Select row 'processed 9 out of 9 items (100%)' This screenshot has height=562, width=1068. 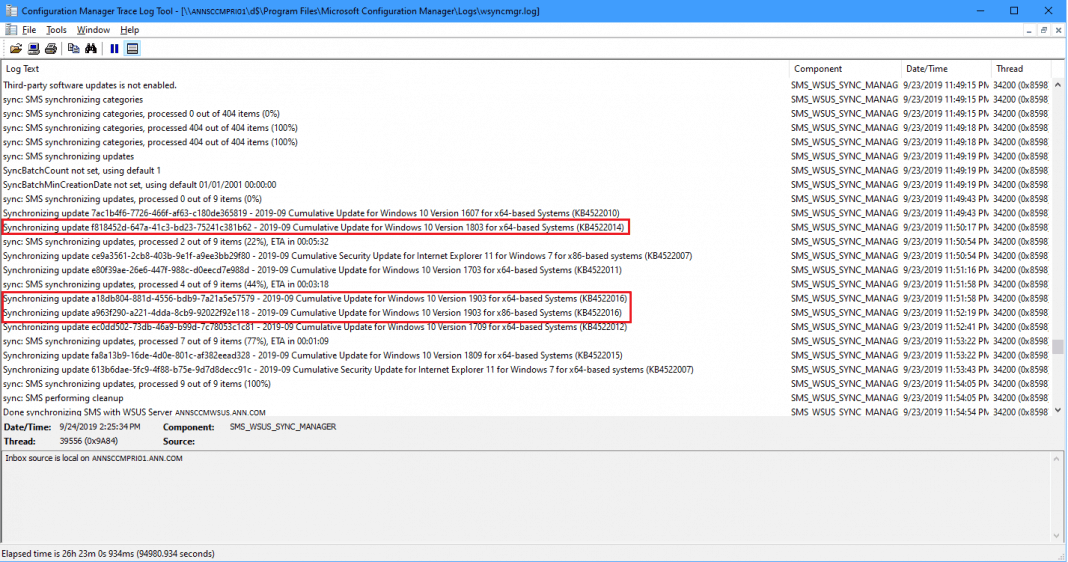[525, 384]
